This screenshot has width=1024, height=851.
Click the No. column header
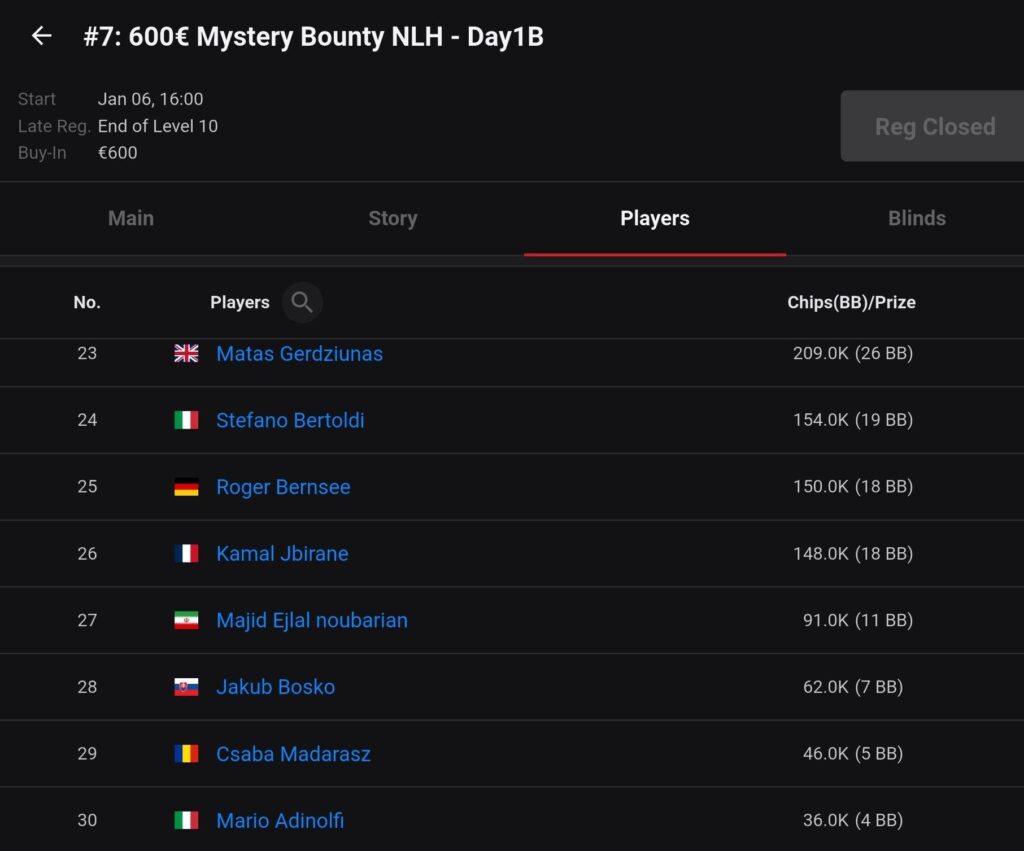[87, 302]
